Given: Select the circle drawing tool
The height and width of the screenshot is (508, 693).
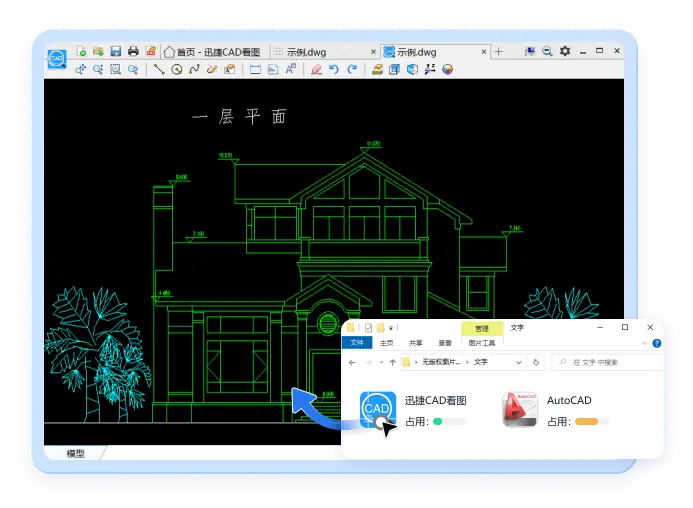Looking at the screenshot, I should point(177,69).
